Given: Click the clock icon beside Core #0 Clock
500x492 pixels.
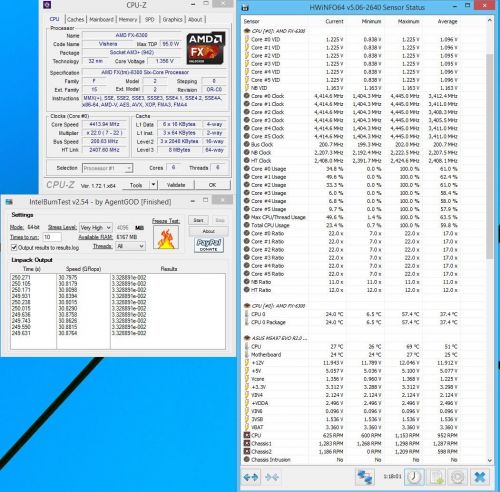Looking at the screenshot, I should [247, 96].
